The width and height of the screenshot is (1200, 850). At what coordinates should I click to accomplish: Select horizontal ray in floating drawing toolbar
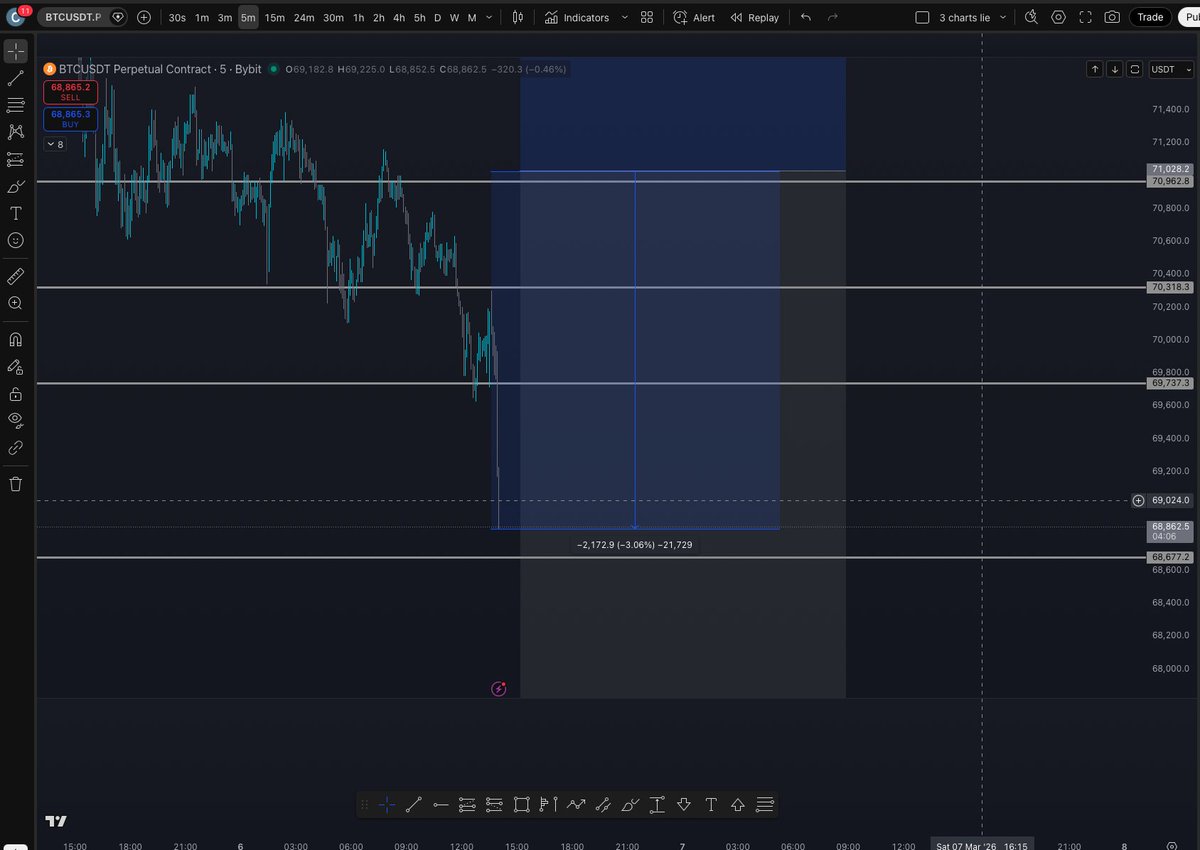(440, 804)
